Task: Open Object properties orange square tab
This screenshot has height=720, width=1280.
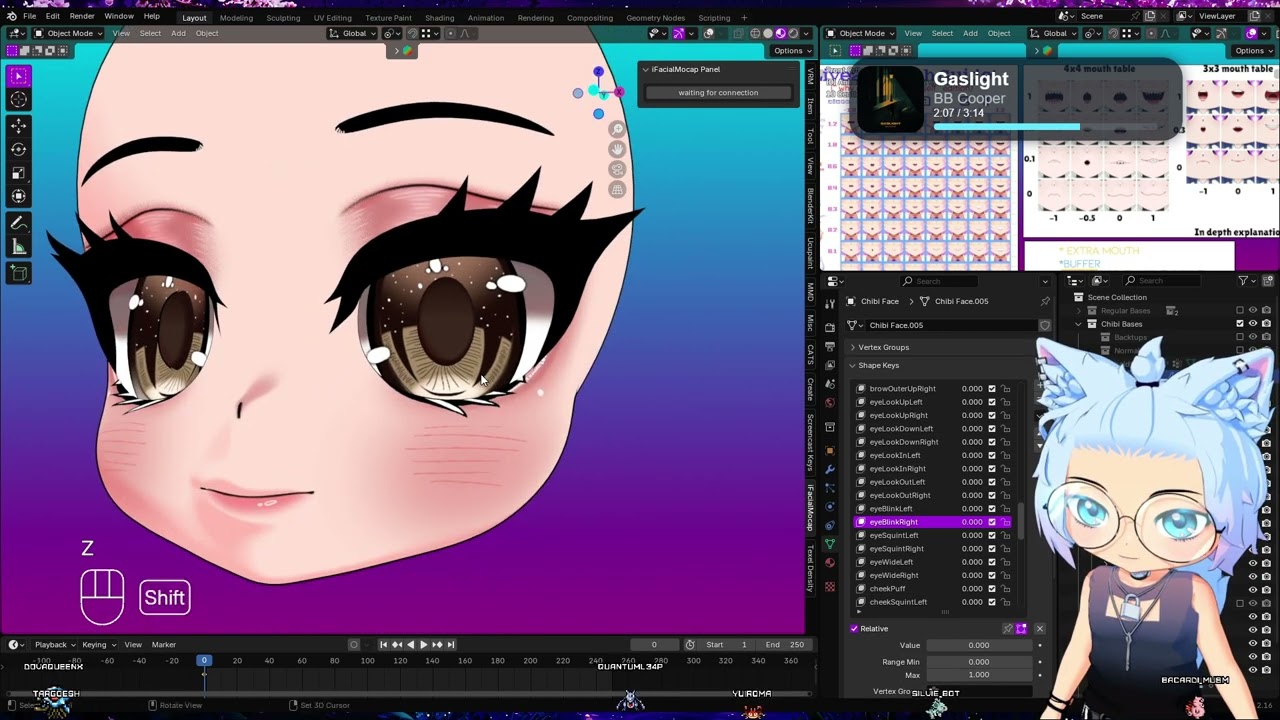Action: [x=829, y=450]
